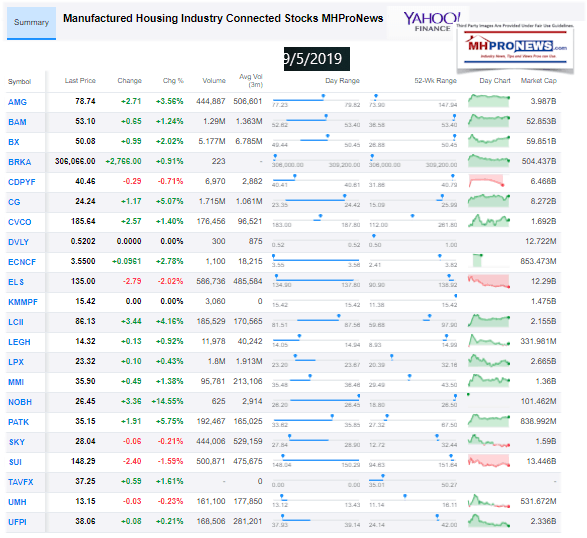587x538 pixels.
Task: Click the Day Chart column header
Action: [495, 80]
